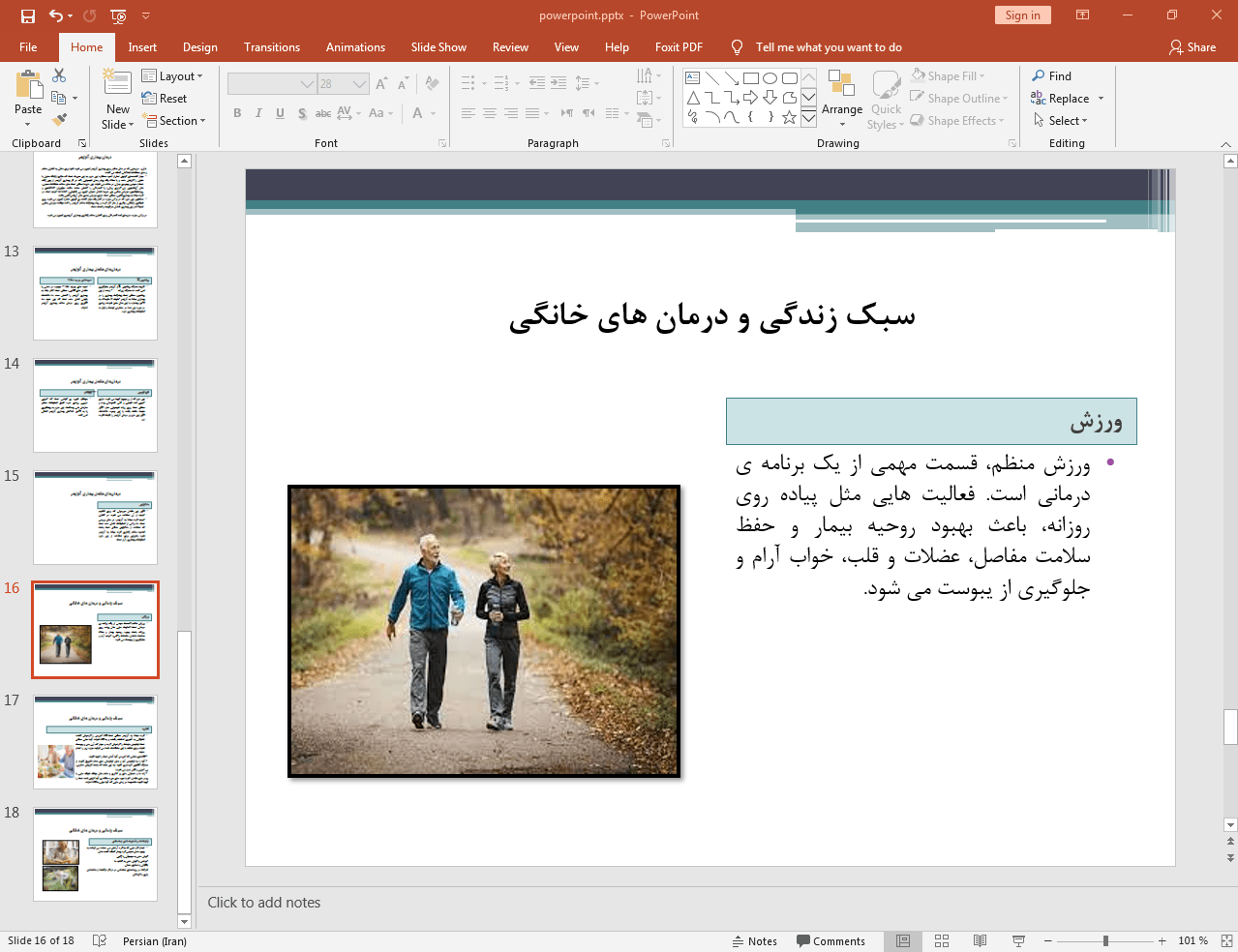Open the Select dropdown in Editing
Viewport: 1238px width, 952px height.
click(1060, 120)
